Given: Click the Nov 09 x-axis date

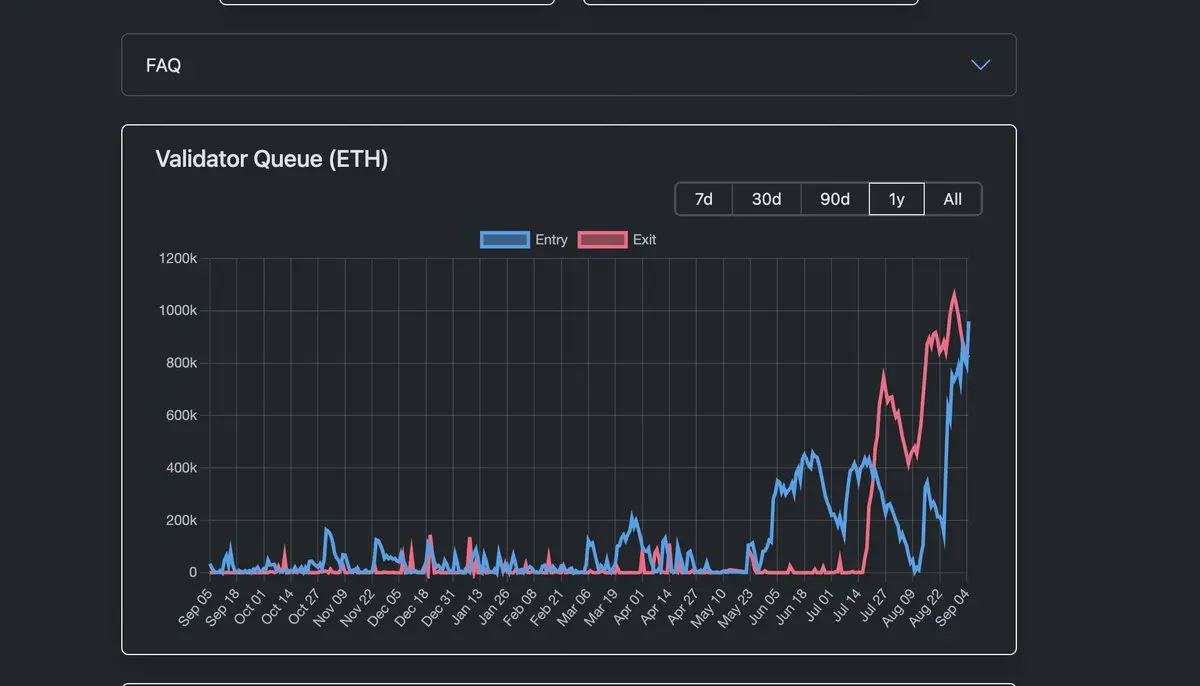Looking at the screenshot, I should (330, 607).
